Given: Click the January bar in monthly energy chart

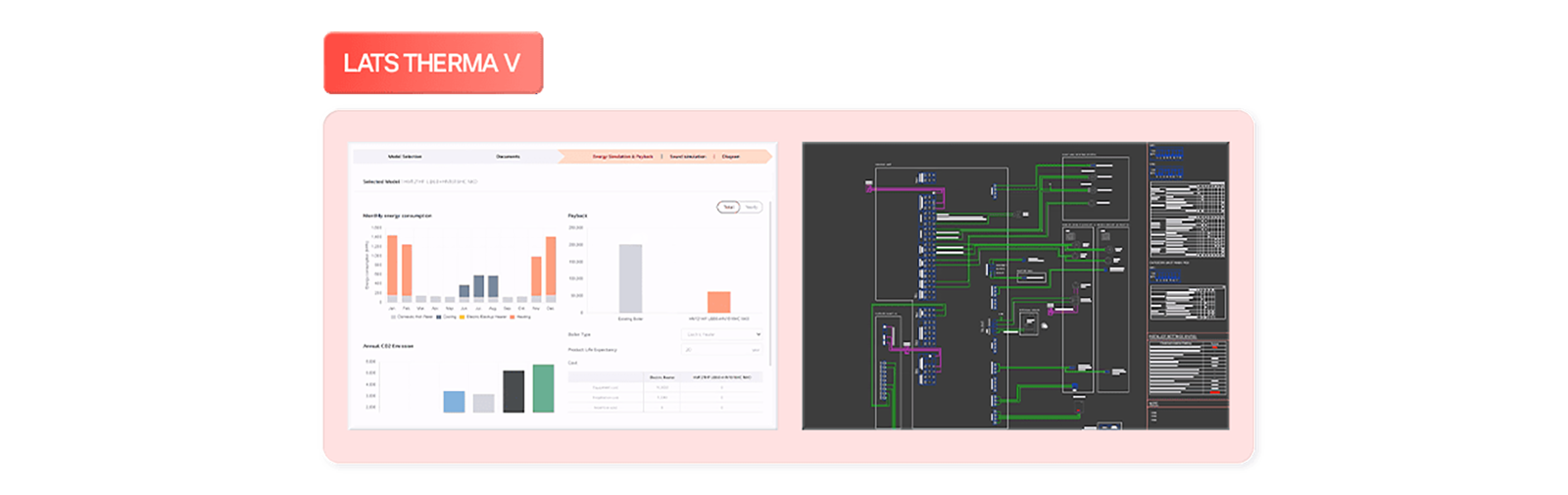Looking at the screenshot, I should click(x=392, y=269).
